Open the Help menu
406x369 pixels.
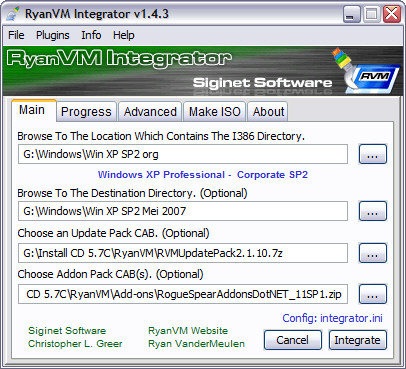coord(124,35)
